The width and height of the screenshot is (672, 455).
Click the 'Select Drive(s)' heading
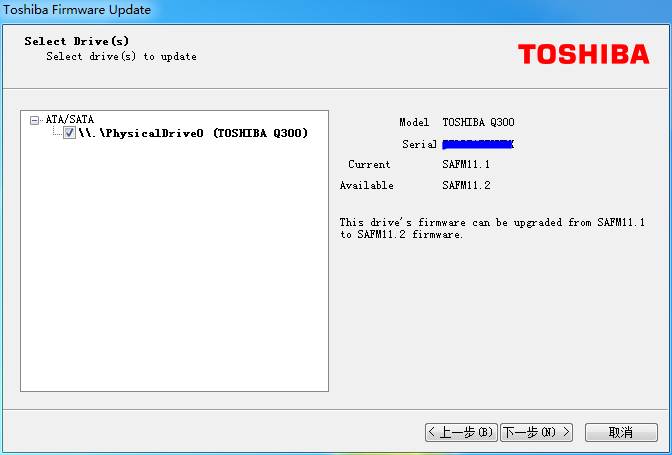point(76,41)
